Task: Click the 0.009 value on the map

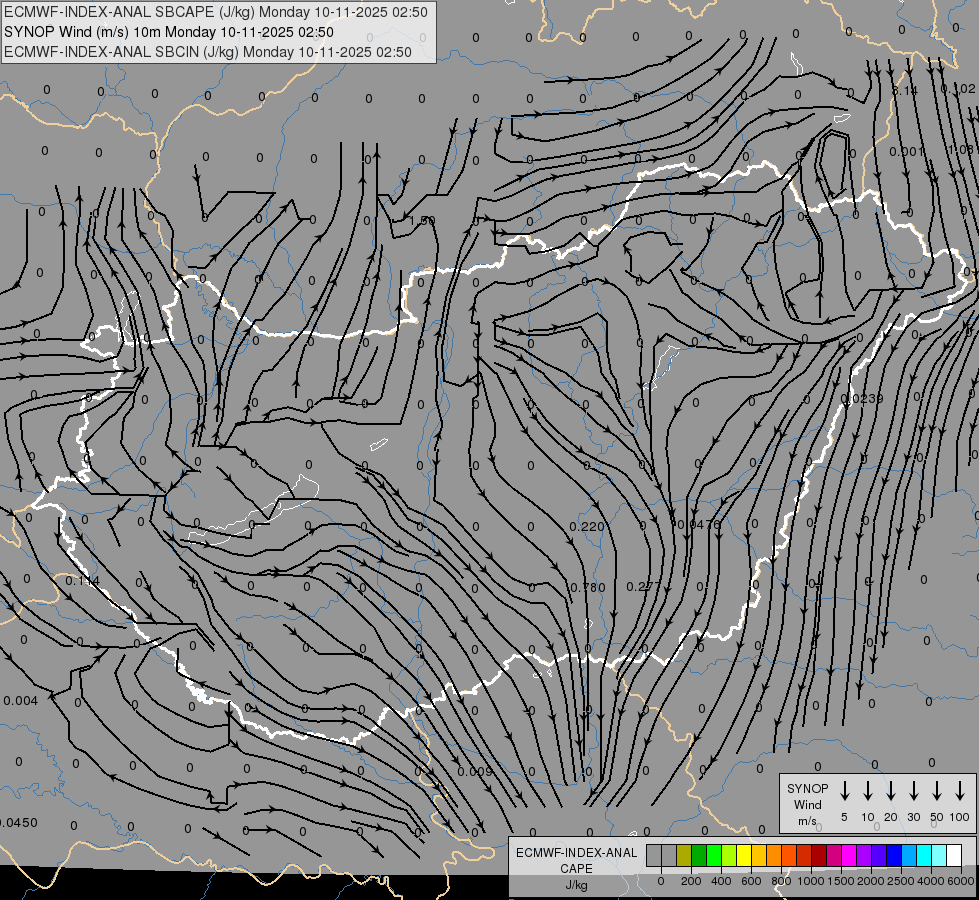Action: [475, 771]
